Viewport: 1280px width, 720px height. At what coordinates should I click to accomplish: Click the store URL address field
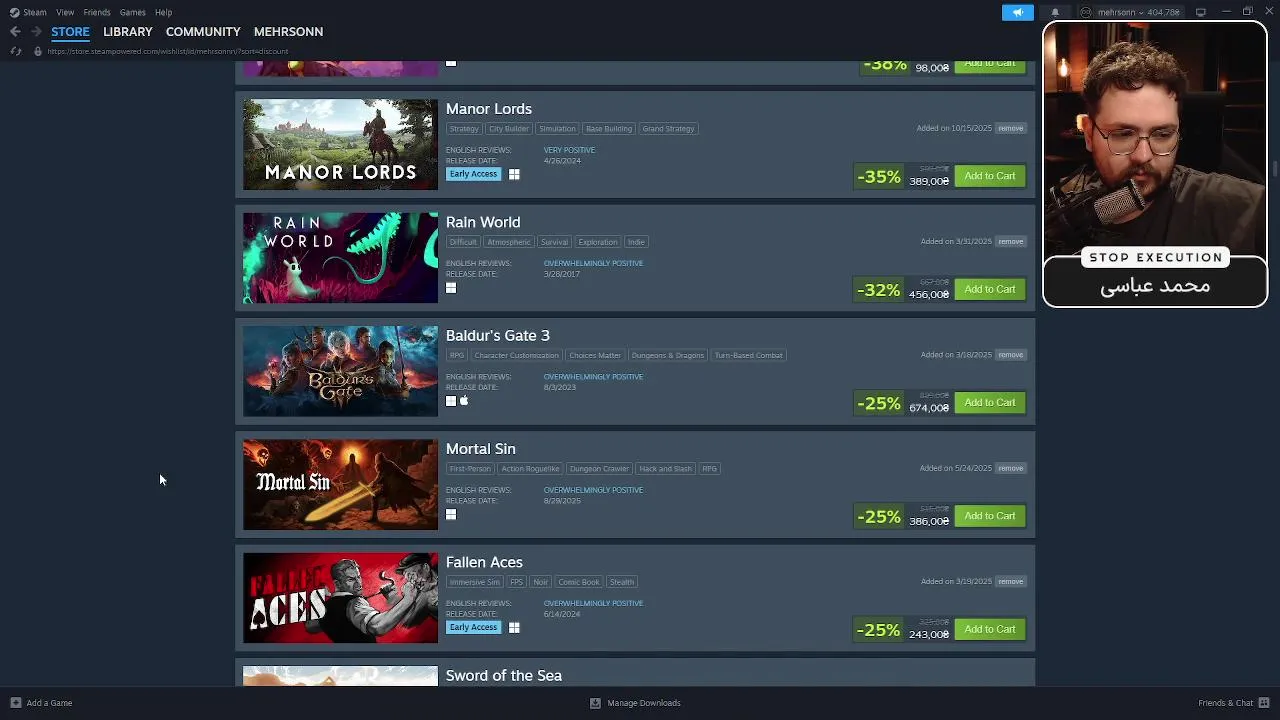pos(168,51)
